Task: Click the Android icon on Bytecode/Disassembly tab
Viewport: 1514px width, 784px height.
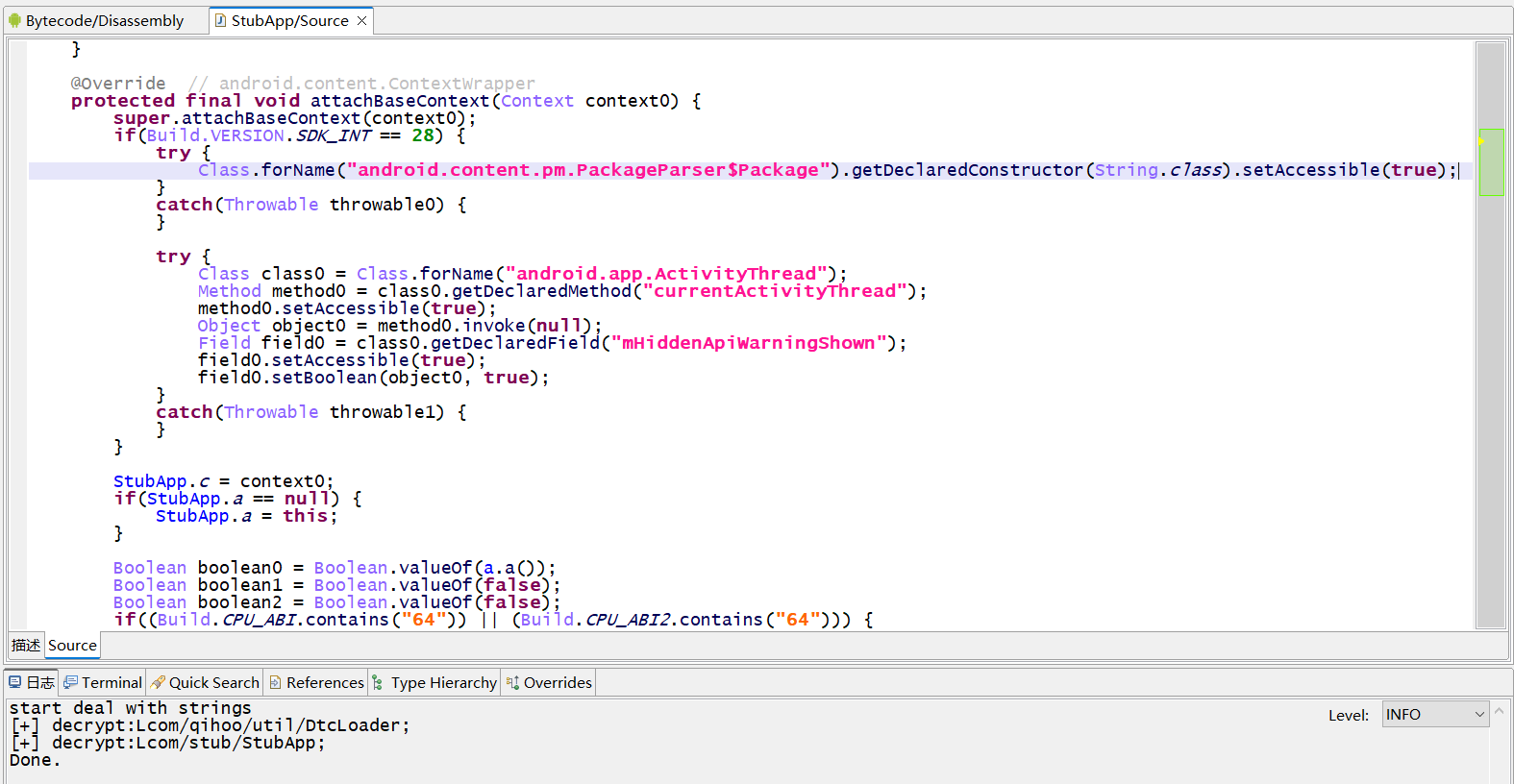Action: point(14,20)
